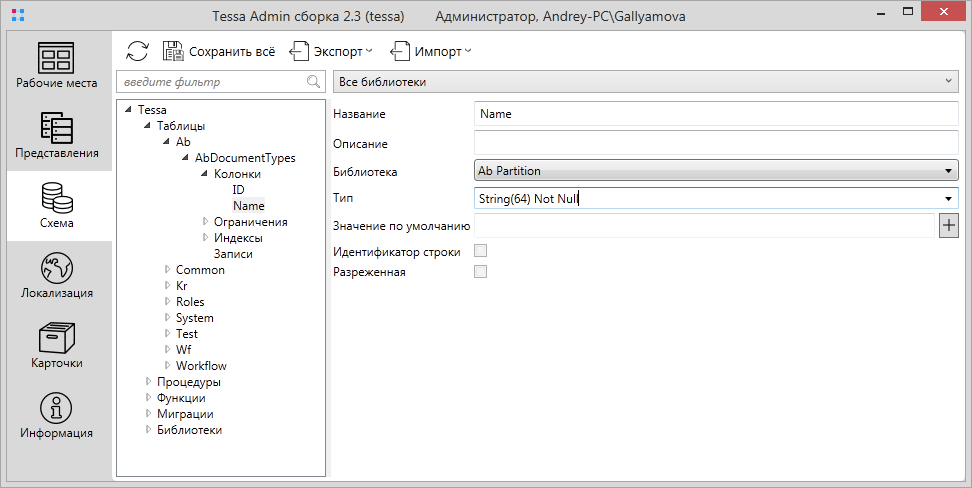
Task: Open the Импорт menu
Action: click(x=431, y=51)
